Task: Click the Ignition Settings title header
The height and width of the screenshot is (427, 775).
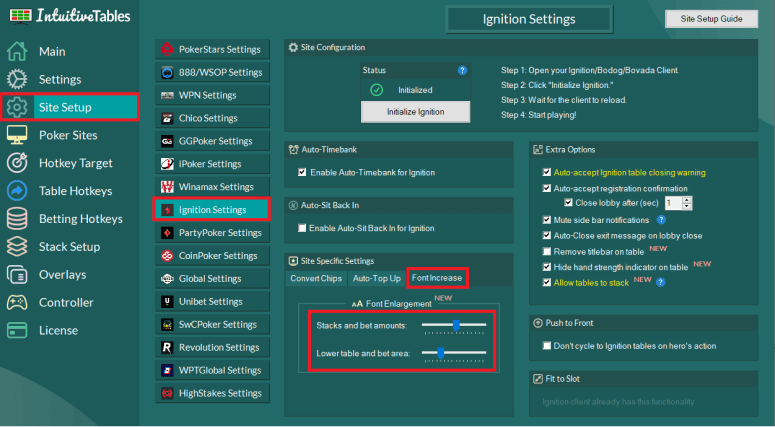Action: 529,19
